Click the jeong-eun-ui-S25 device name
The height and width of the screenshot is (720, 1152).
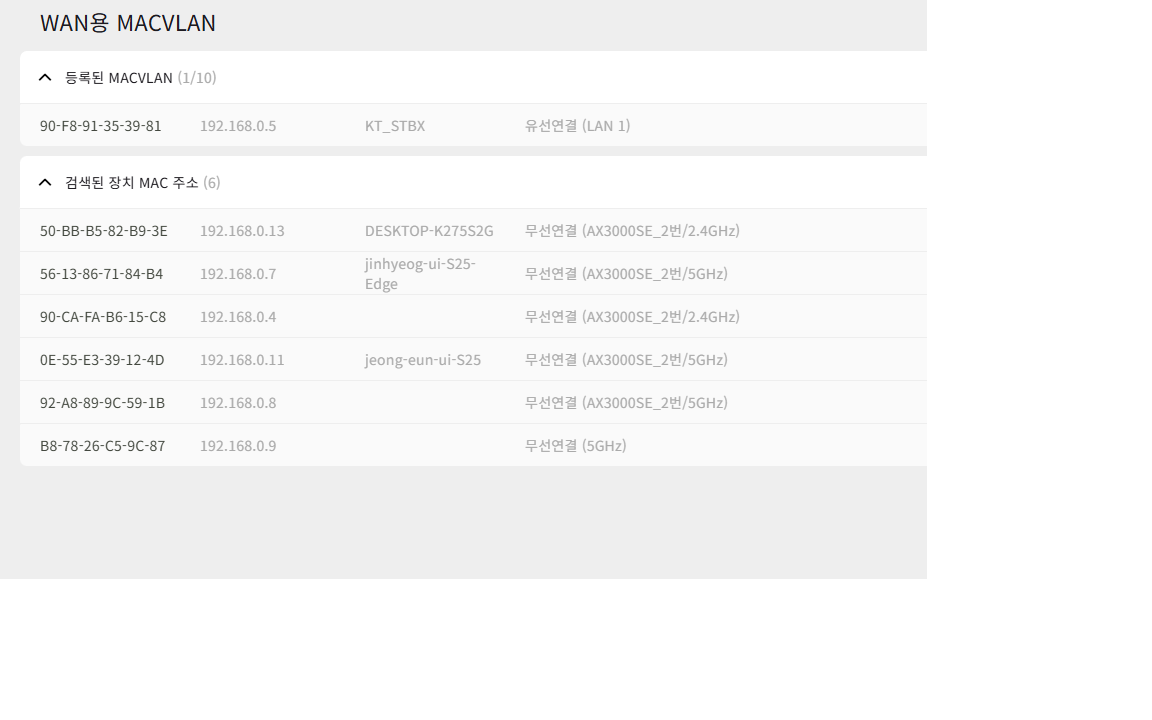point(422,359)
